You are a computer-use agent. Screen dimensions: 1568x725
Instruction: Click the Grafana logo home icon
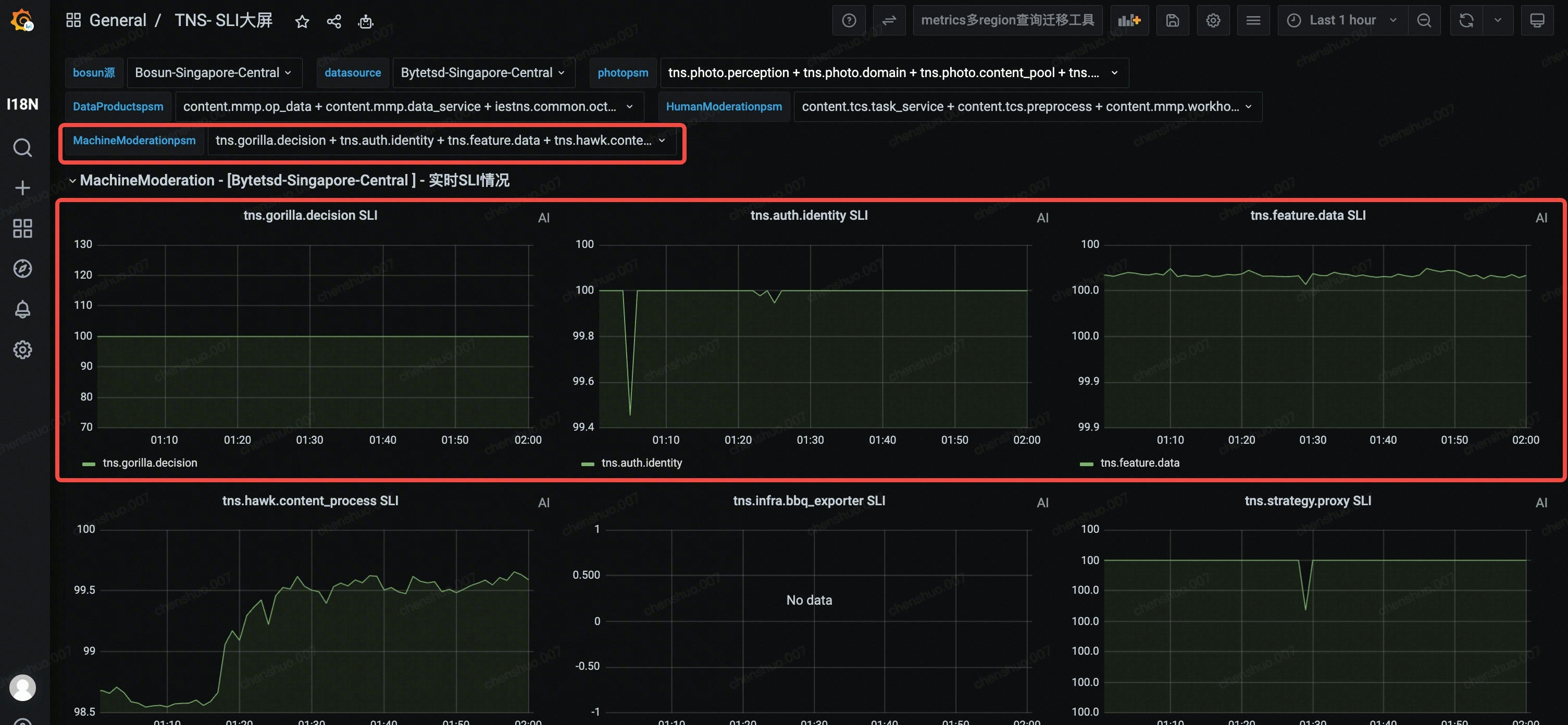pos(22,20)
